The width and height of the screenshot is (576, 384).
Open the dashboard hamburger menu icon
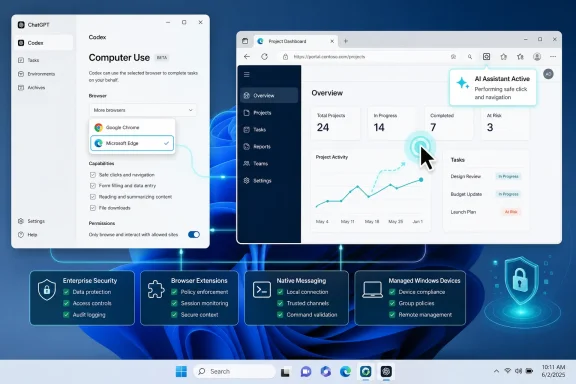click(247, 75)
